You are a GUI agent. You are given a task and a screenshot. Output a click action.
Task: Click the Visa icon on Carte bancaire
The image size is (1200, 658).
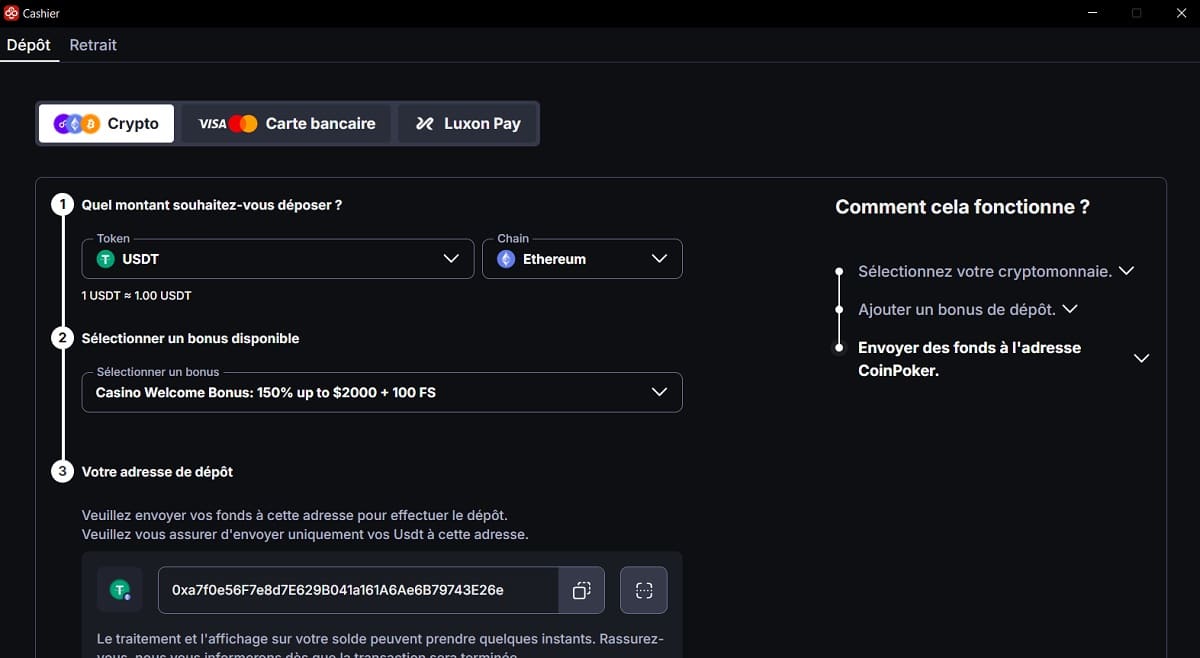[x=212, y=123]
